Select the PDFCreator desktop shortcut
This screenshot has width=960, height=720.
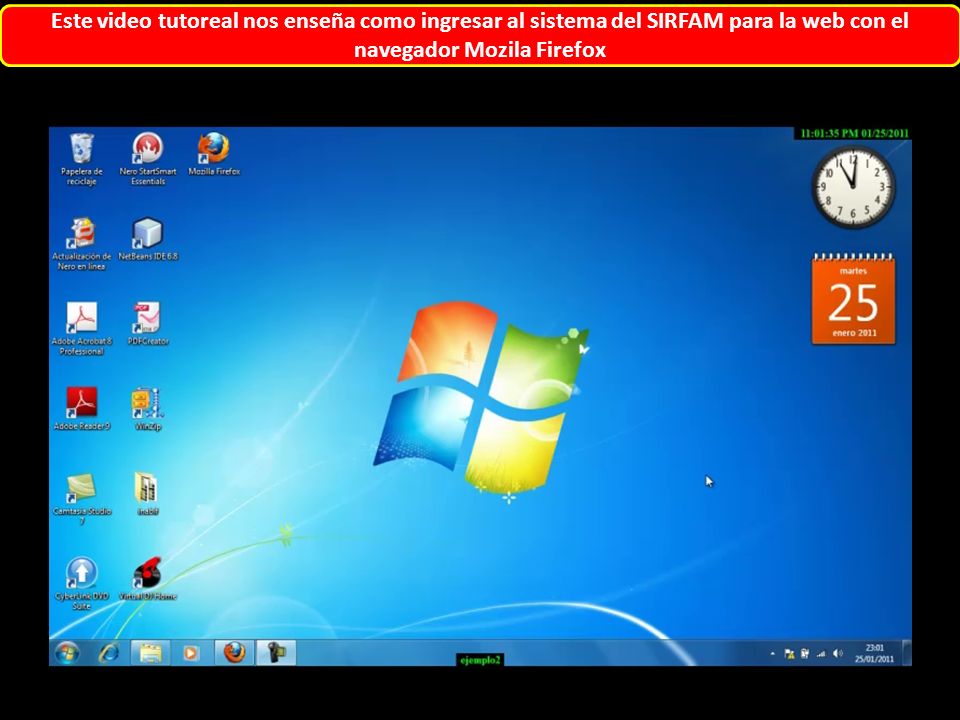click(148, 324)
